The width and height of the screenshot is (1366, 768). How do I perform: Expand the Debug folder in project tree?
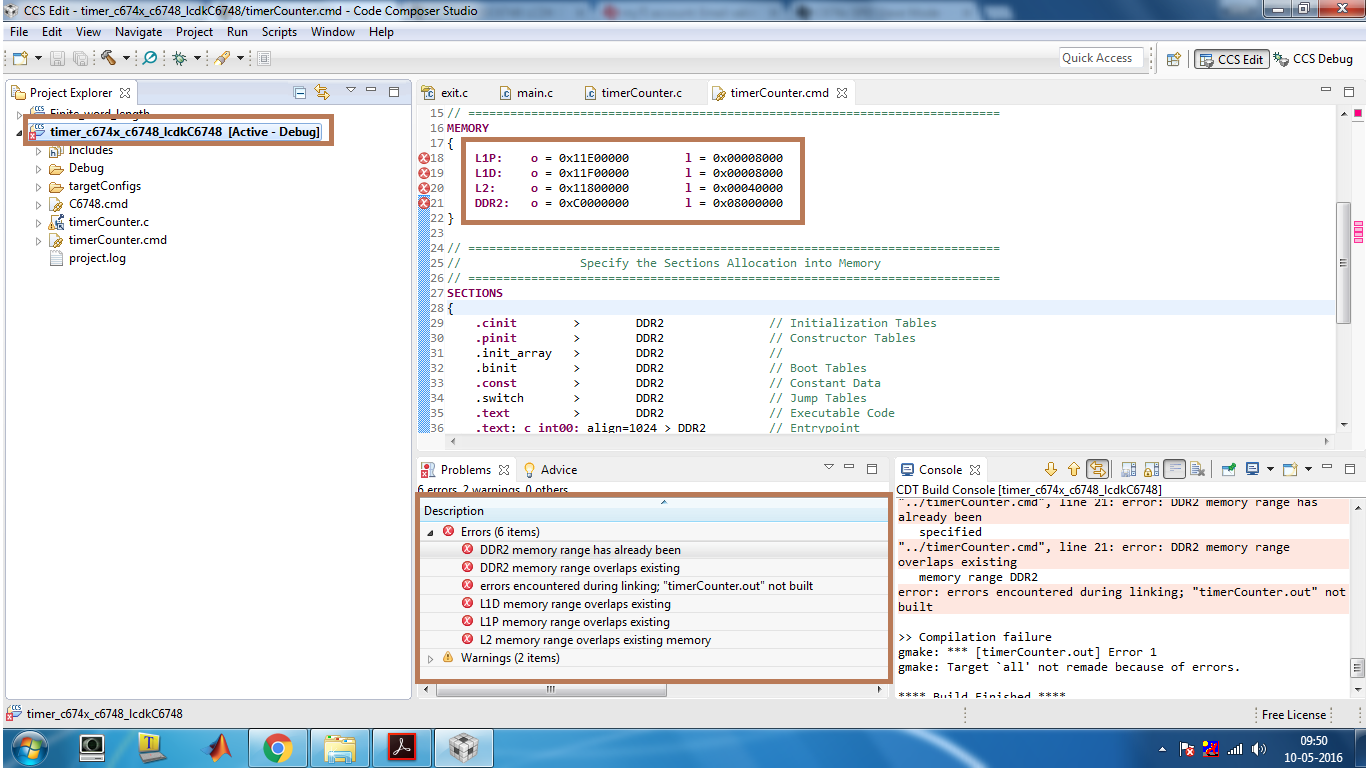click(39, 169)
